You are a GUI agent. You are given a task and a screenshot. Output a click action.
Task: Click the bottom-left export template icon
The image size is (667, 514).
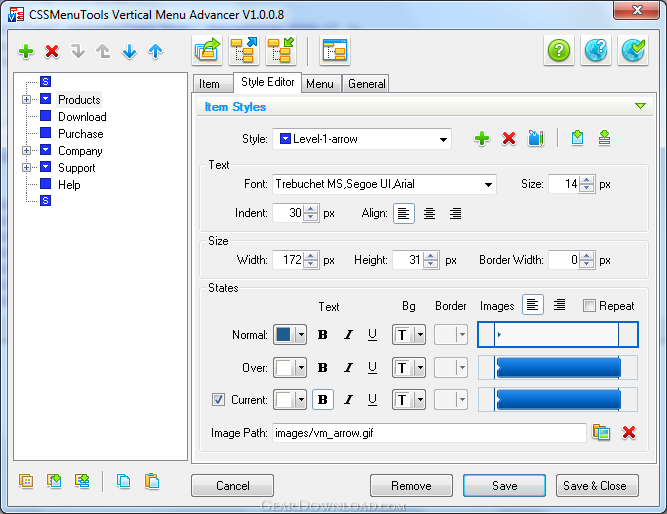coord(82,481)
